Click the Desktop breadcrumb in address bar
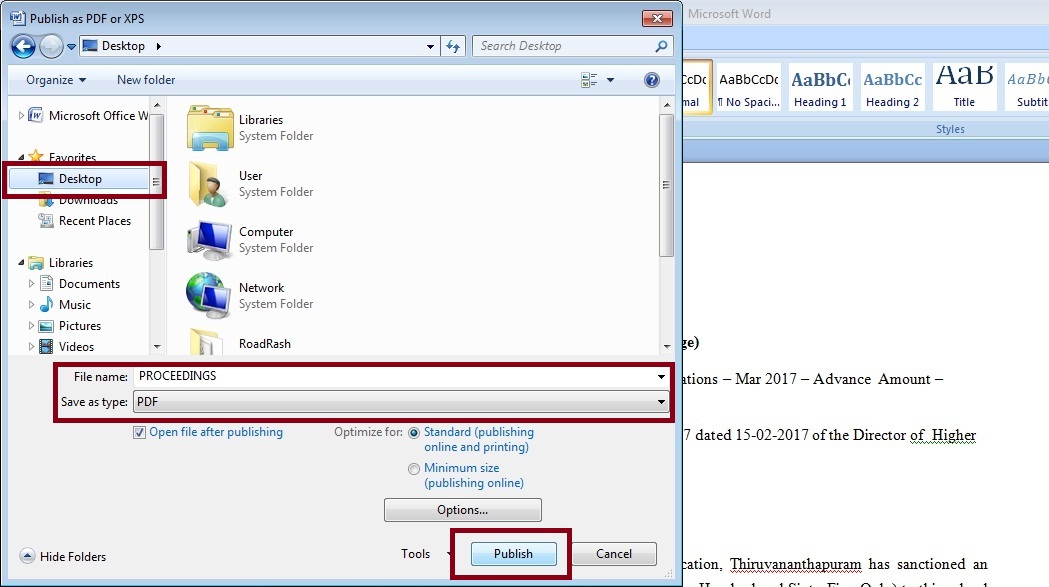Image resolution: width=1049 pixels, height=587 pixels. coord(122,46)
